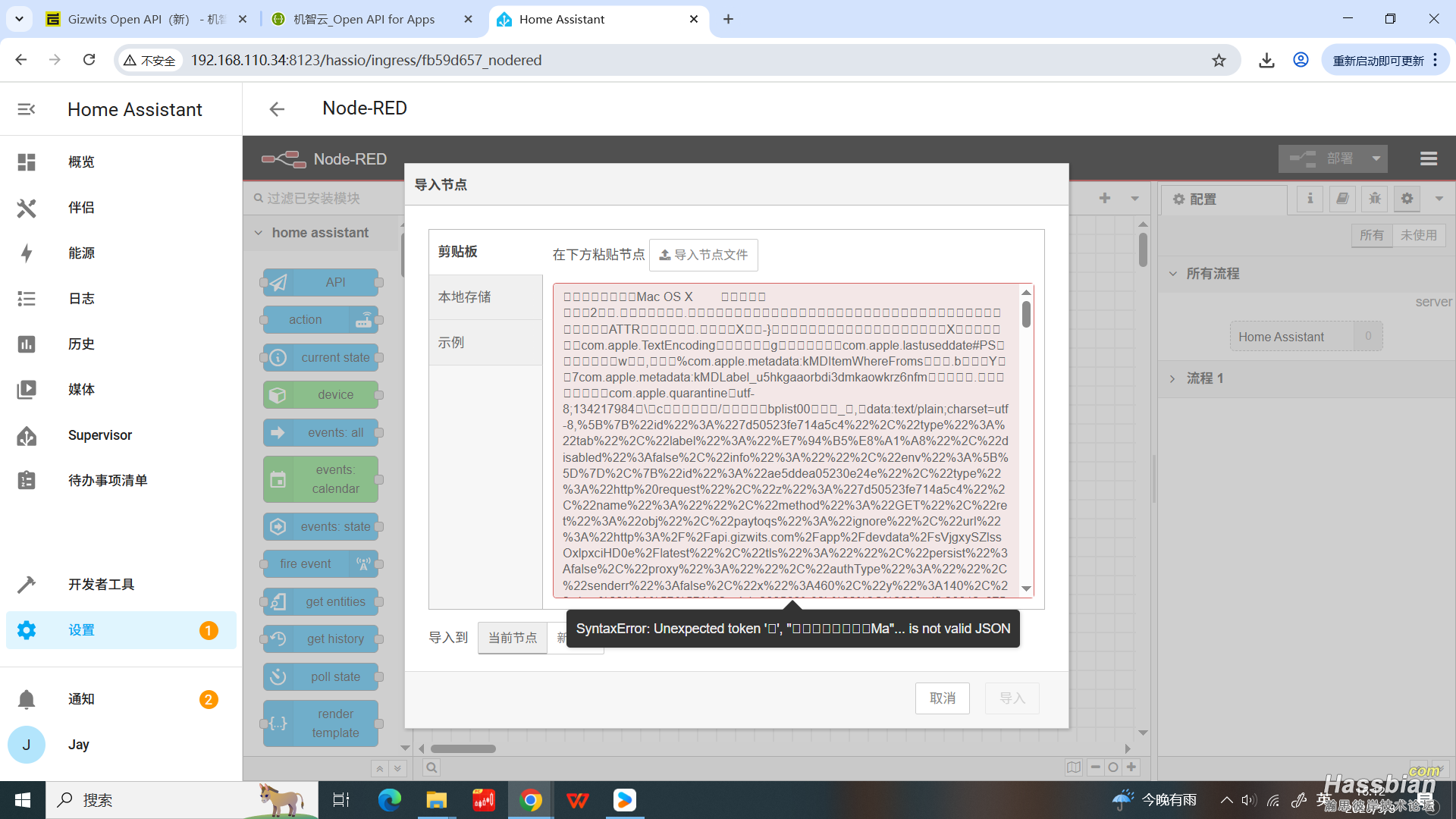
Task: Open the flow list dropdown
Action: [1135, 198]
